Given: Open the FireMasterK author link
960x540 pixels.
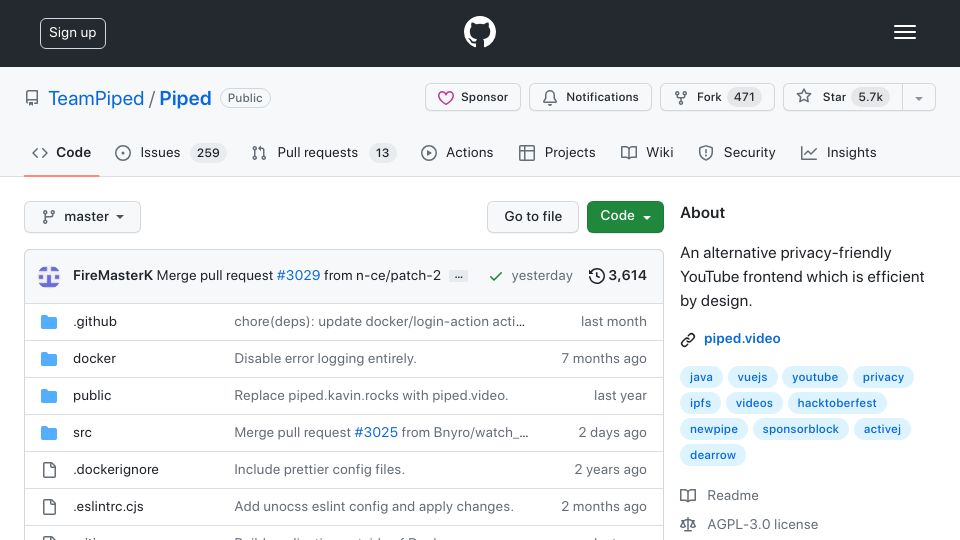Looking at the screenshot, I should (x=113, y=276).
